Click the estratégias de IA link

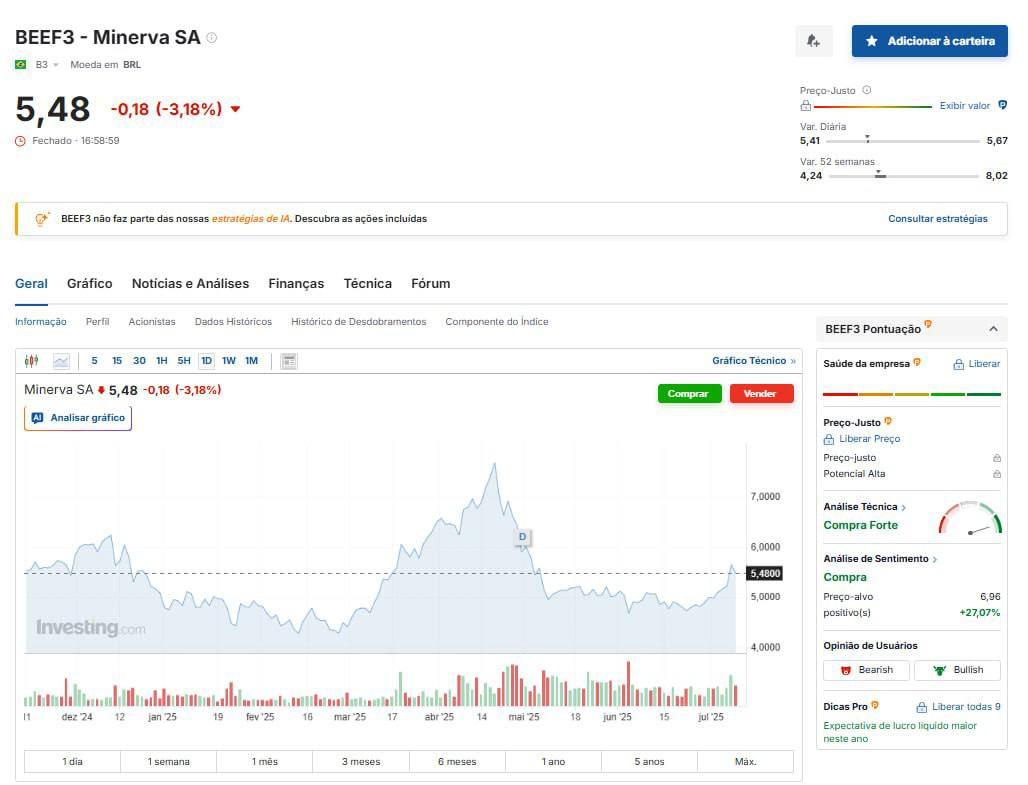[x=250, y=218]
